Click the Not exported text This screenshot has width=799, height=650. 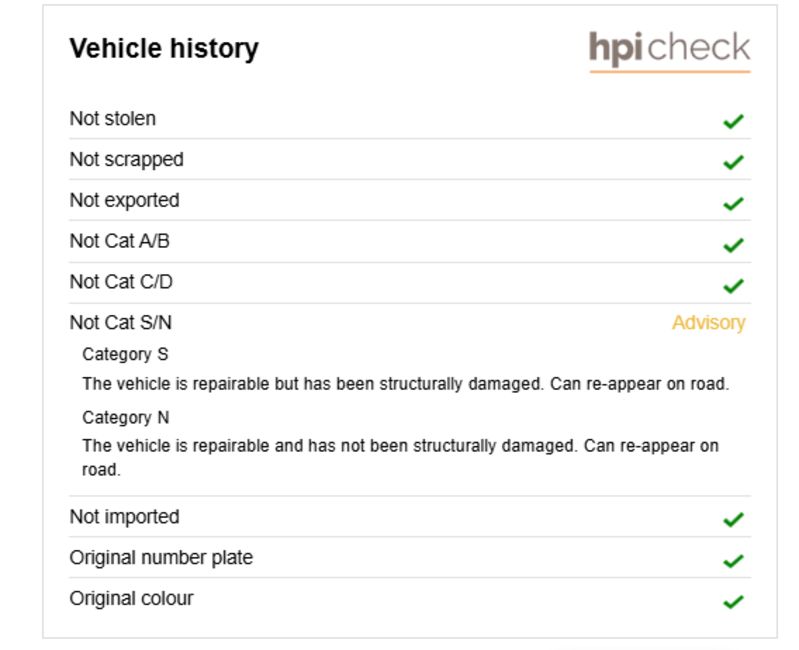click(124, 200)
